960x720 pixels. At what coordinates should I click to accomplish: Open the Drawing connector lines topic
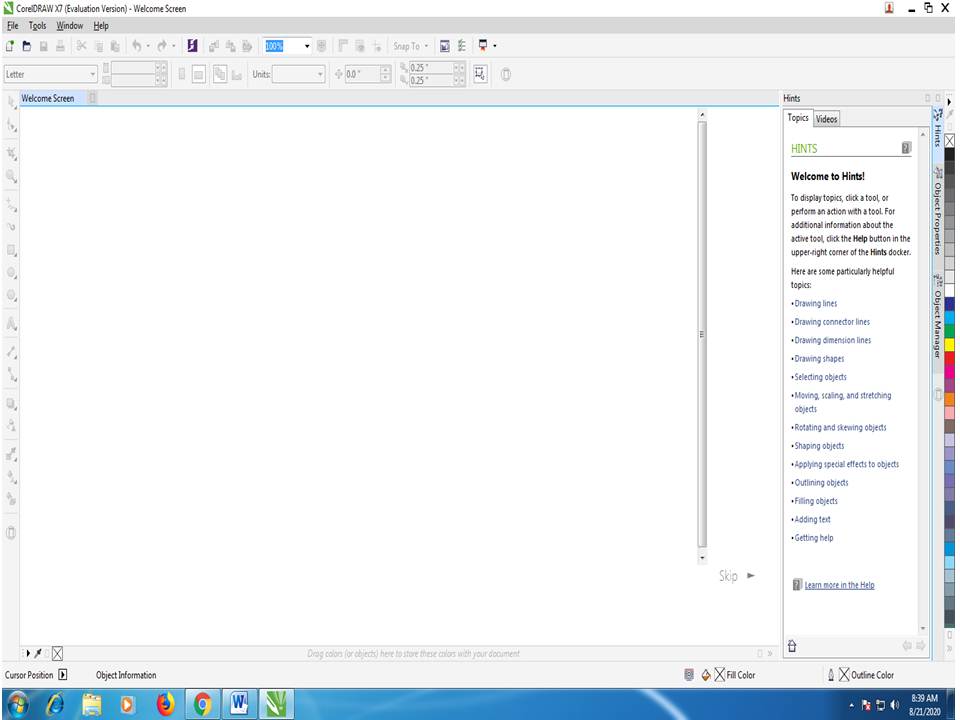831,321
